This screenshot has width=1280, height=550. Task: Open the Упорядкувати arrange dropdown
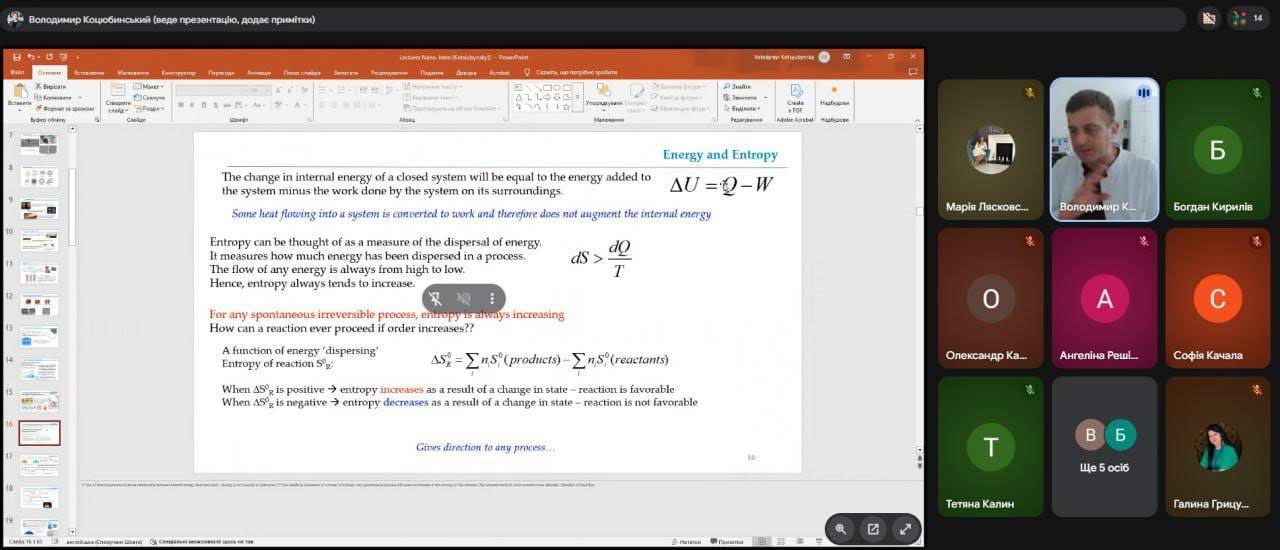[604, 98]
